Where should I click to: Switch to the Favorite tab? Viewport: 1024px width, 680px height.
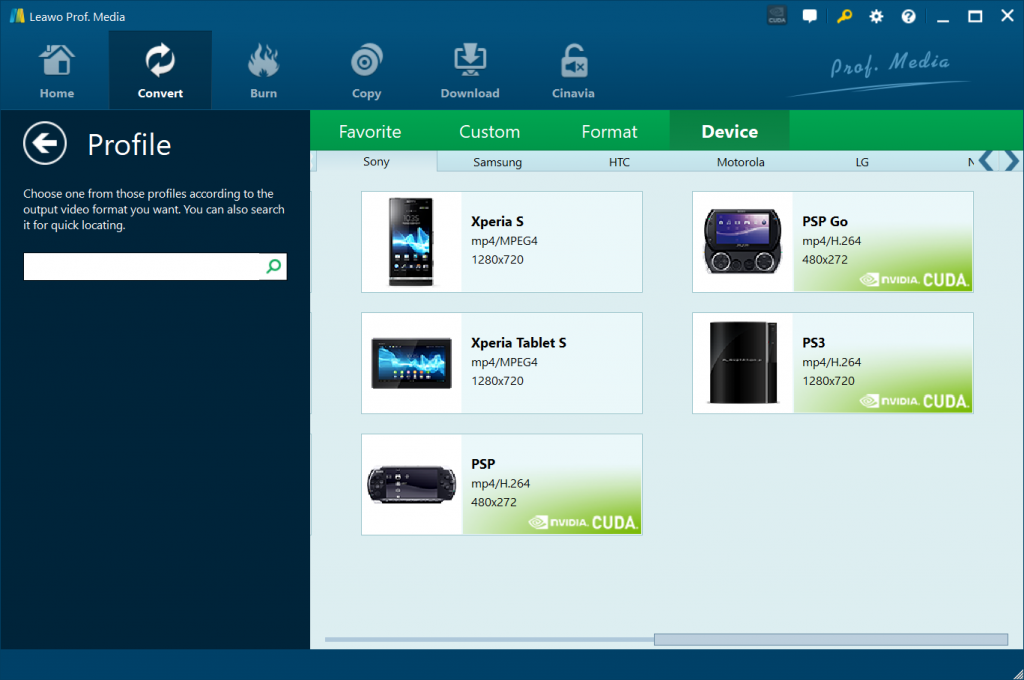(x=370, y=131)
